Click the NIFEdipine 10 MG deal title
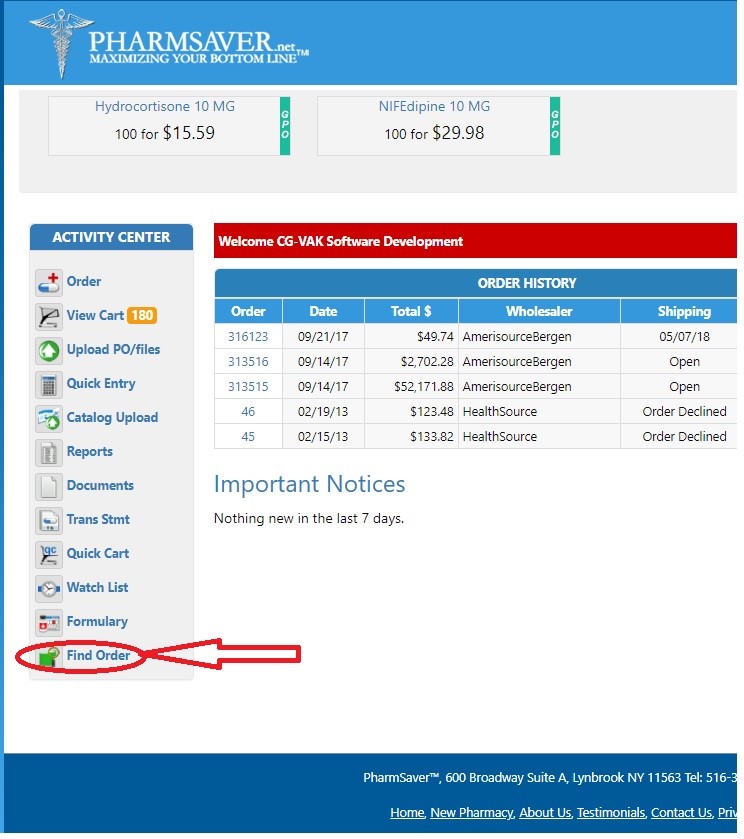 click(x=434, y=106)
